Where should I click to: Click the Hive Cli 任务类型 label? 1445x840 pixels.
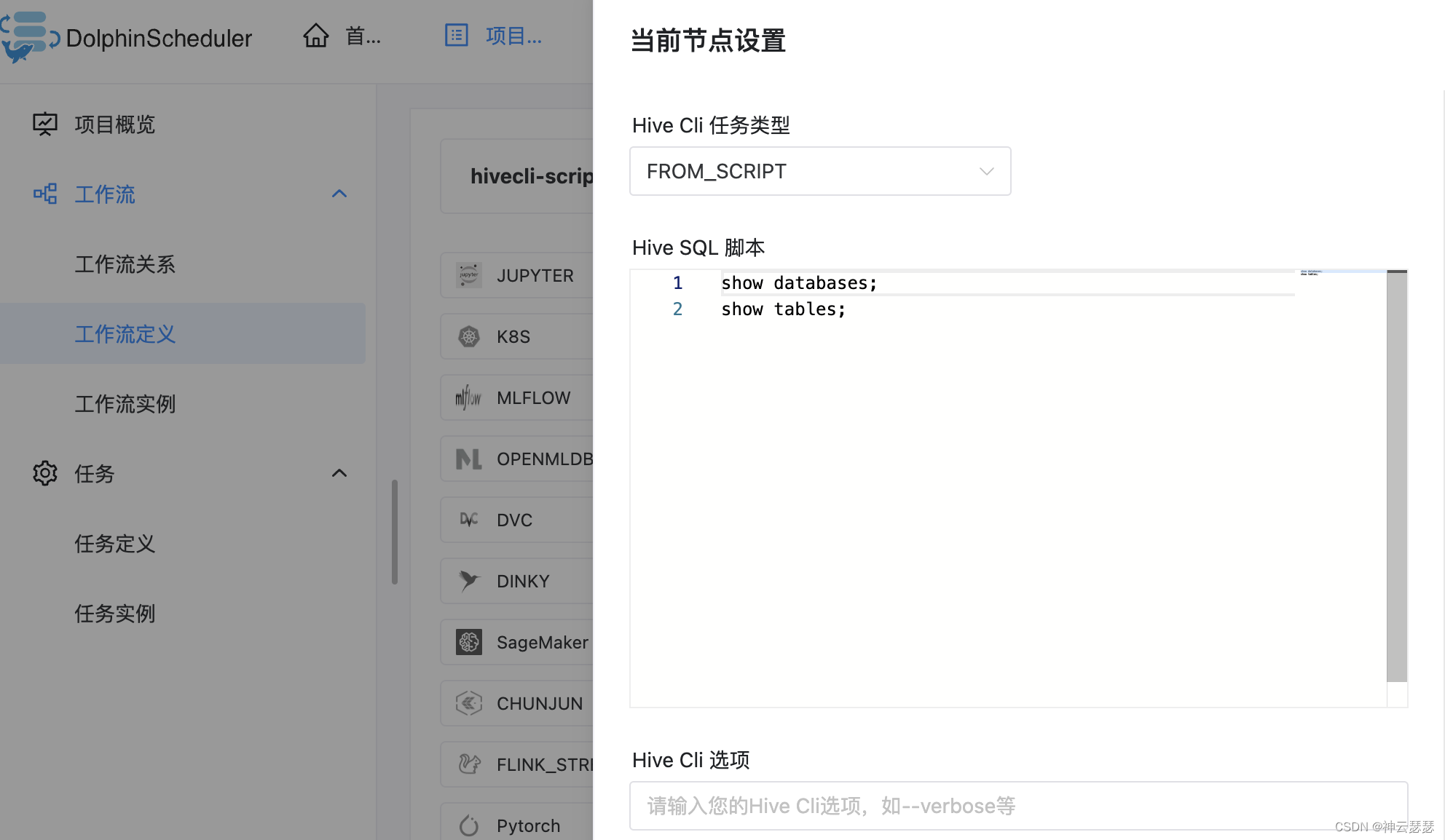tap(711, 125)
